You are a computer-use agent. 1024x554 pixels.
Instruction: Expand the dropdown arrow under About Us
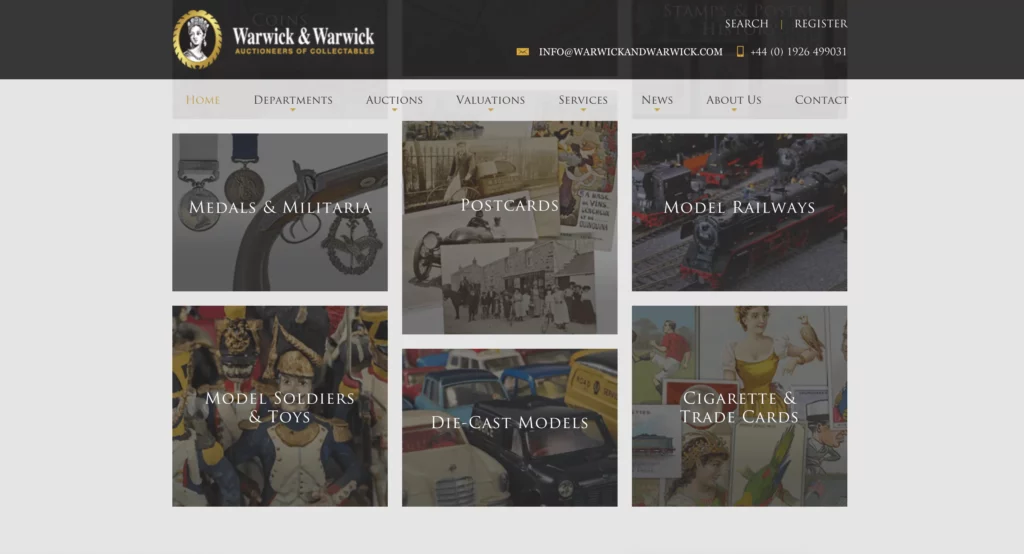pos(734,110)
